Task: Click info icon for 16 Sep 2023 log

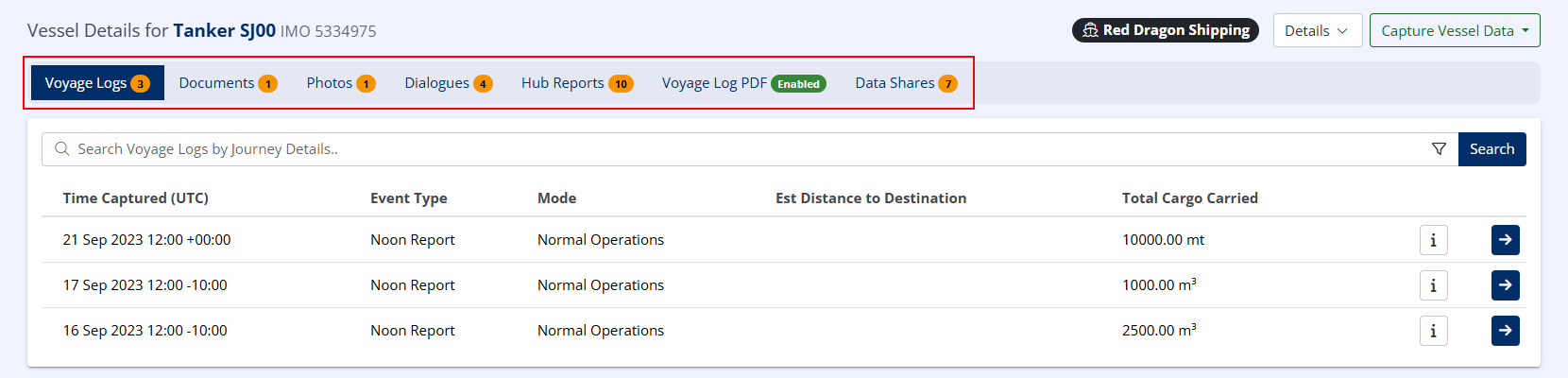Action: (1433, 331)
